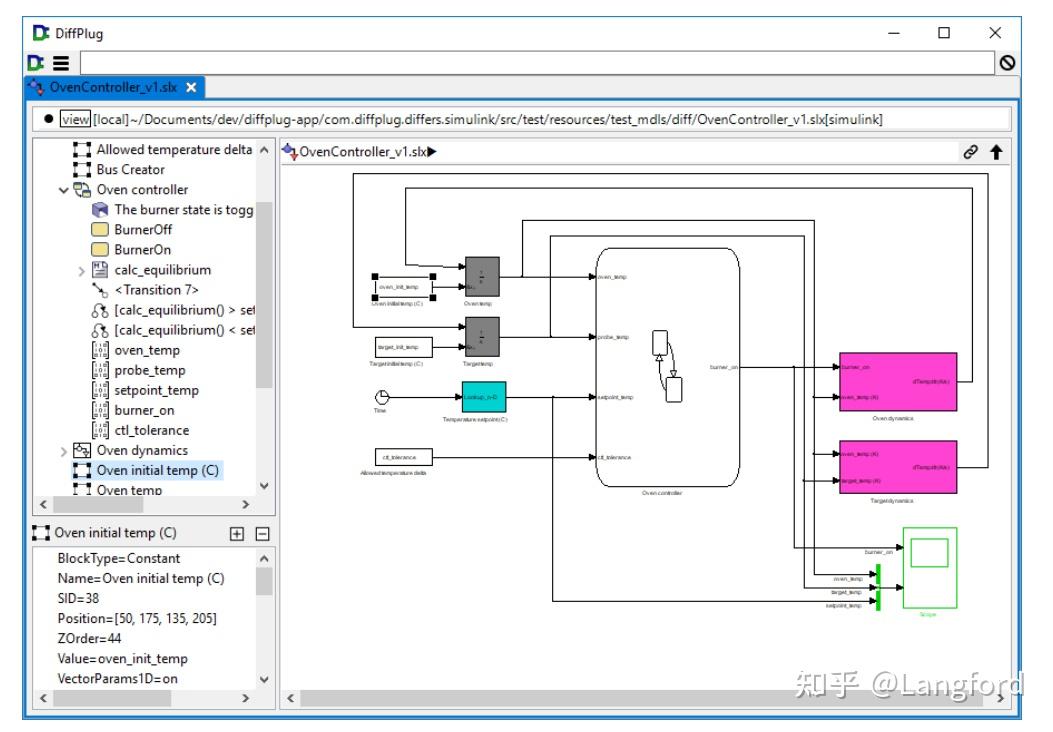
Task: Click the cyan Temperature setpoint lookup block
Action: (x=484, y=397)
